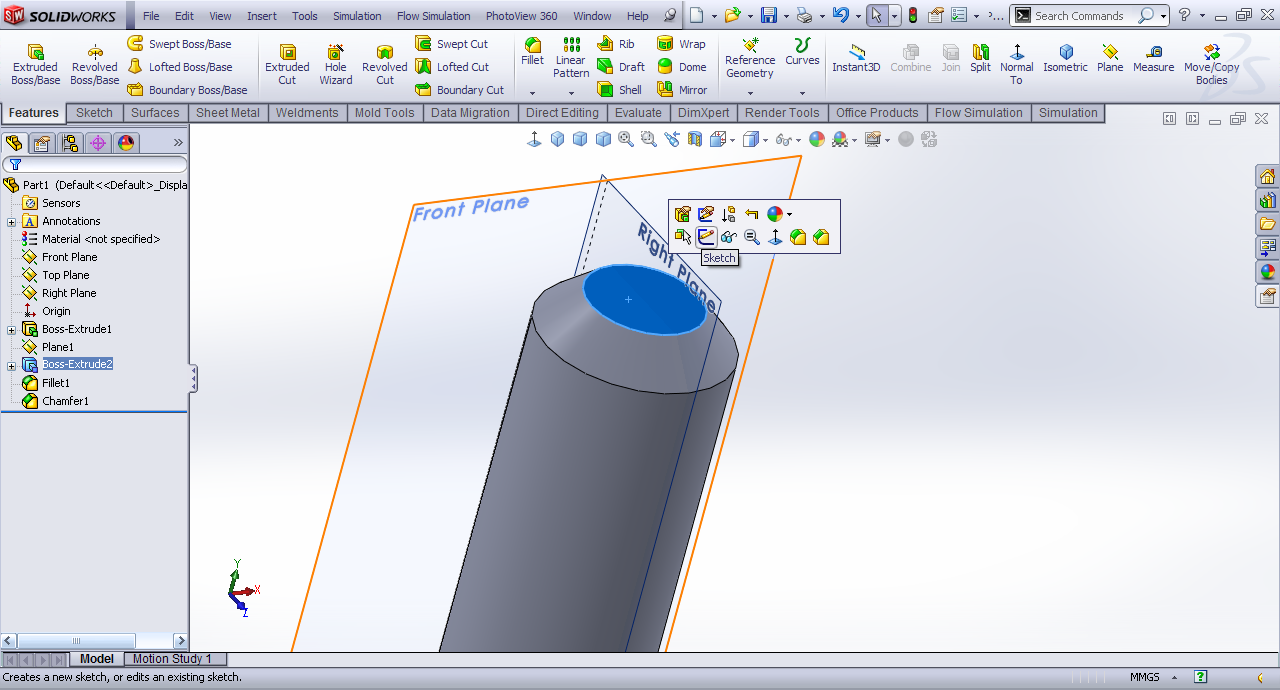Open the ConfigurationManager tab
This screenshot has height=690, width=1280.
(x=70, y=143)
